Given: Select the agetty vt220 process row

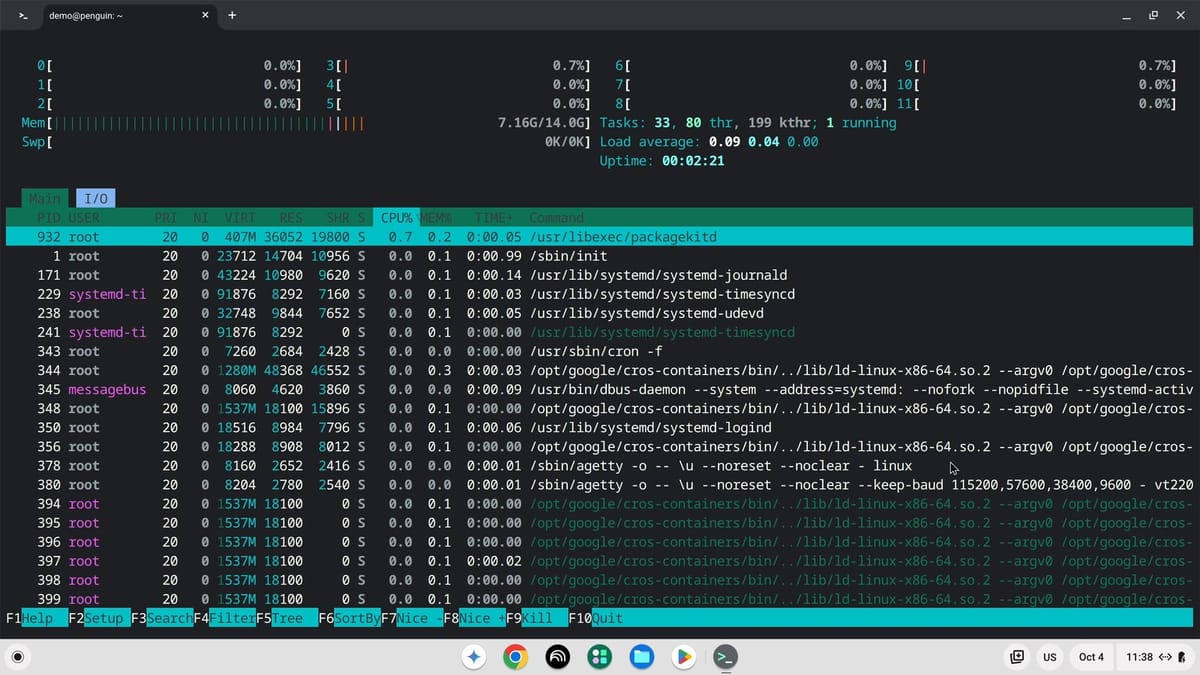Looking at the screenshot, I should pyautogui.click(x=600, y=485).
